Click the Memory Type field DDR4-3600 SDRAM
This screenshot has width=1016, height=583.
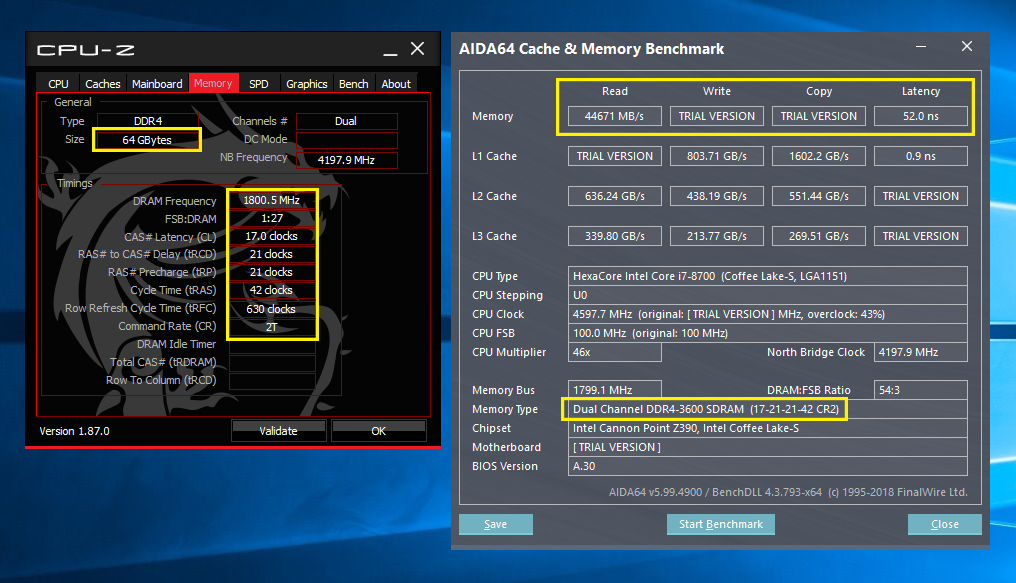[x=768, y=409]
